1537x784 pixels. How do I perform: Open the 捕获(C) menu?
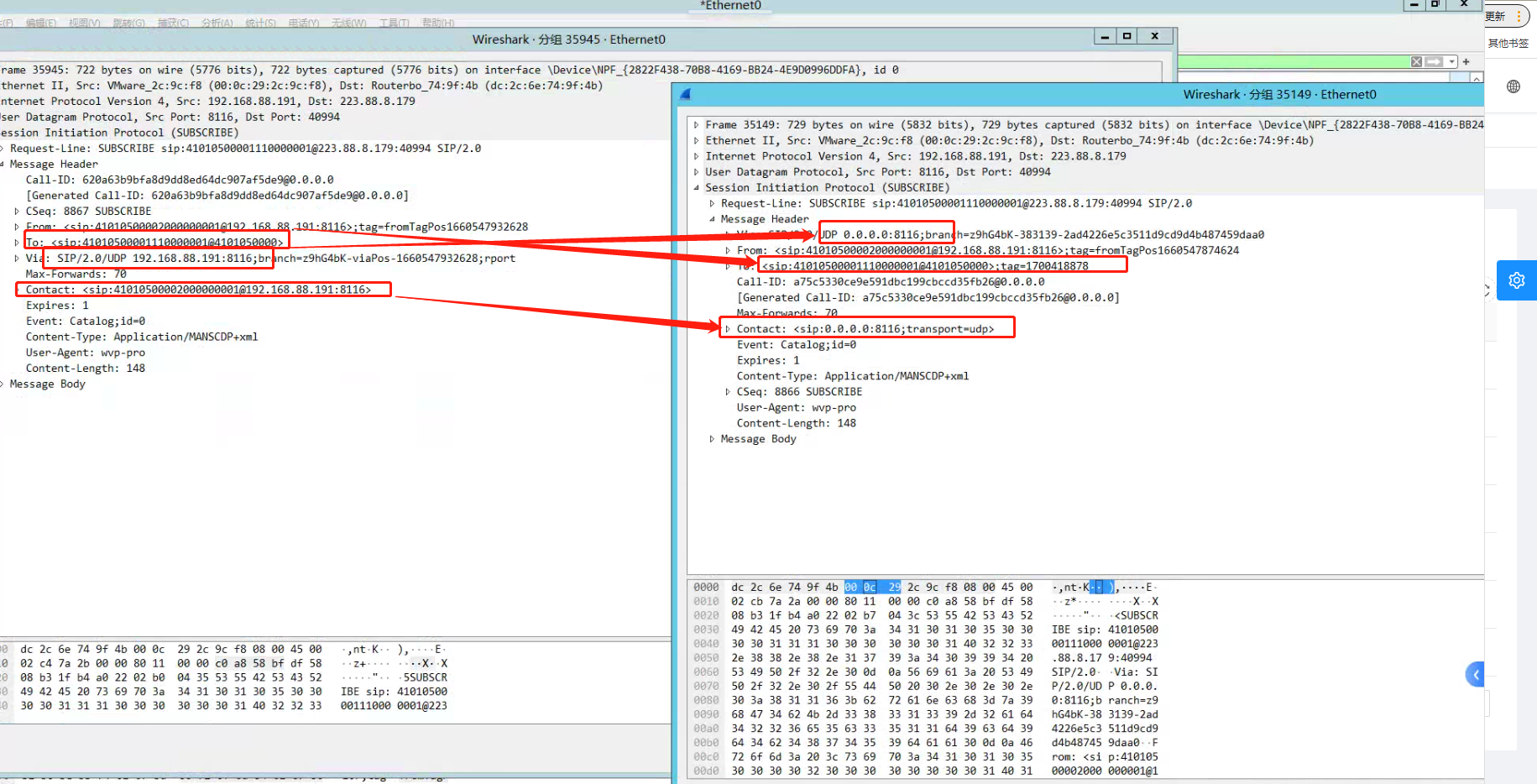(173, 23)
